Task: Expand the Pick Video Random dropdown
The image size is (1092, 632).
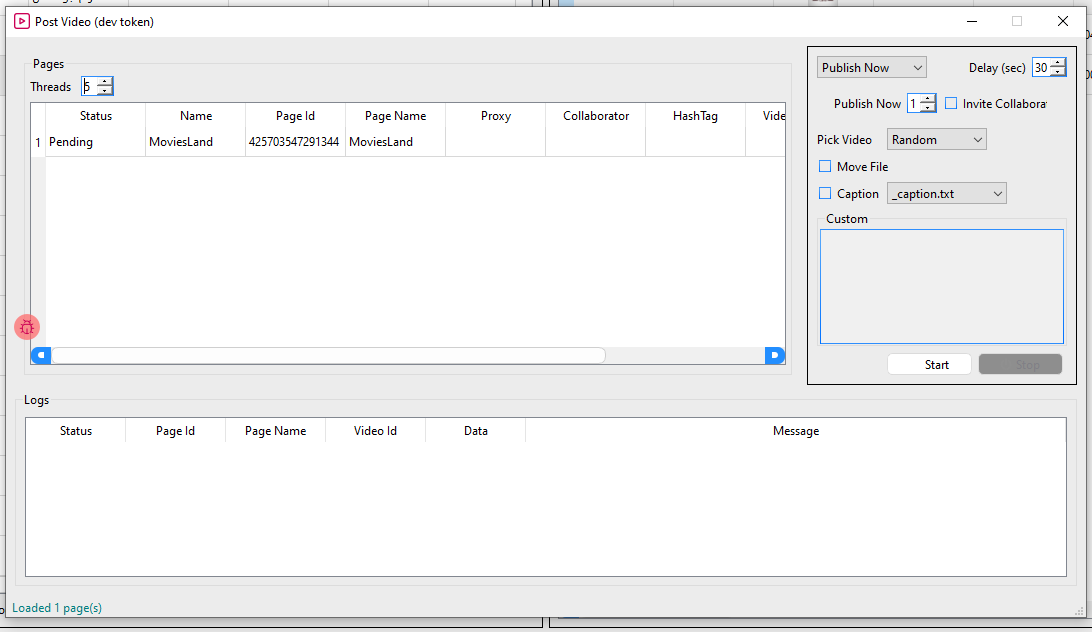Action: pos(936,140)
